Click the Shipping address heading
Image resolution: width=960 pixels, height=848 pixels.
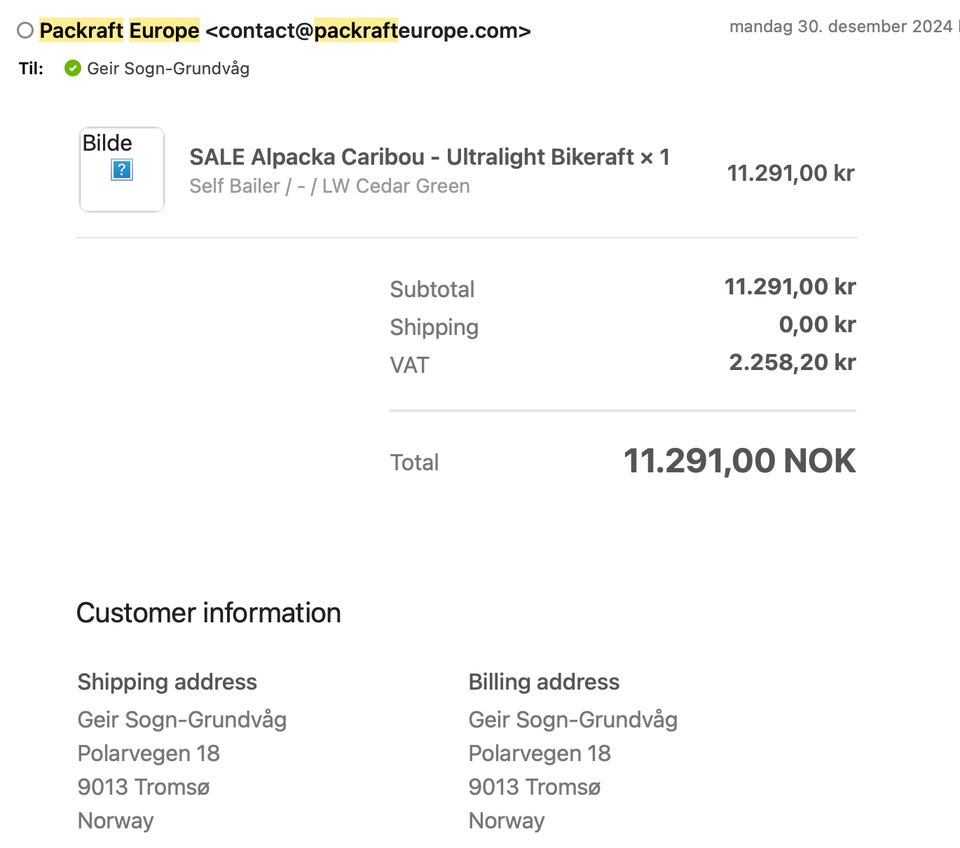point(167,682)
